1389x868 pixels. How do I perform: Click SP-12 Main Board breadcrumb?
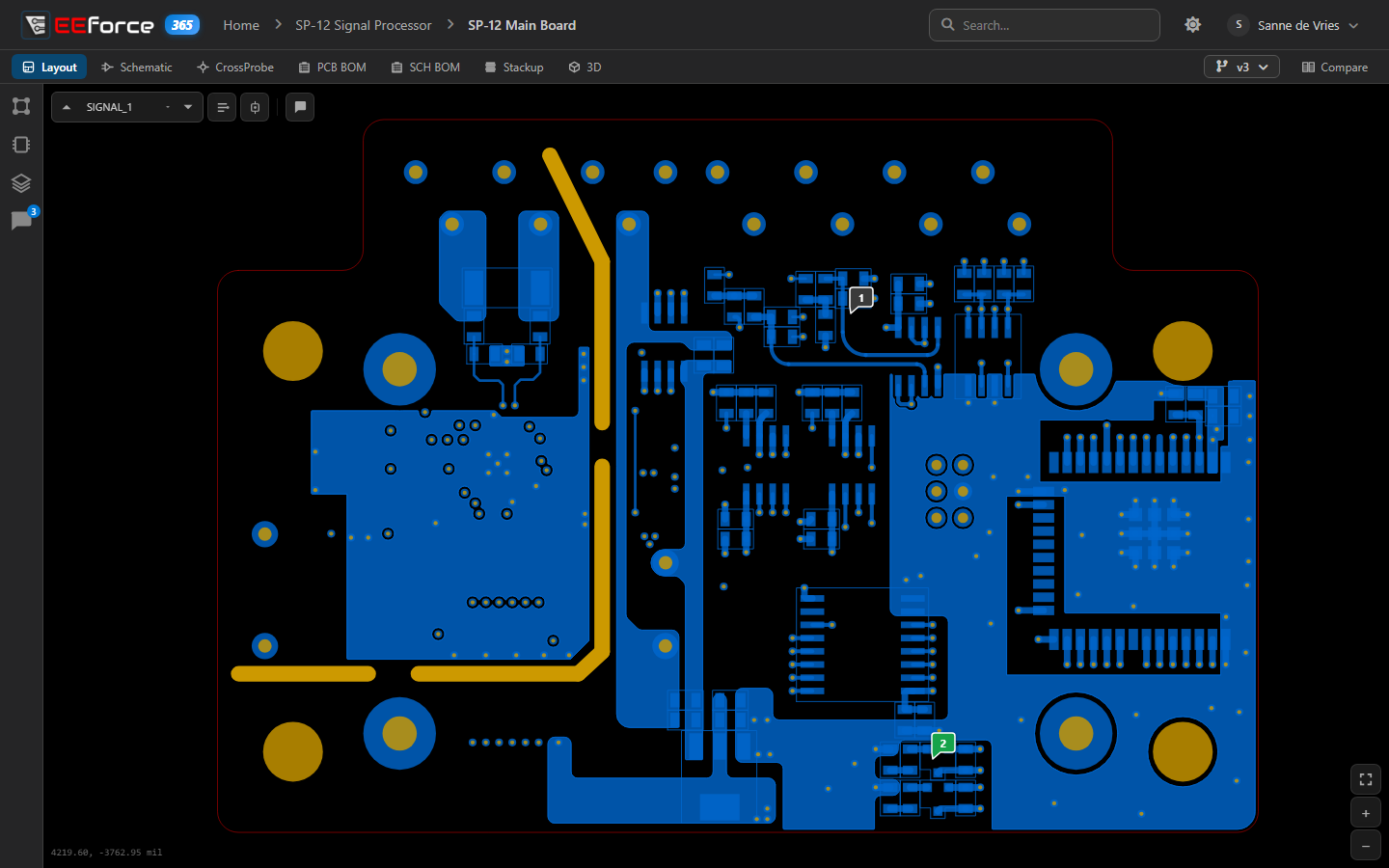point(522,25)
